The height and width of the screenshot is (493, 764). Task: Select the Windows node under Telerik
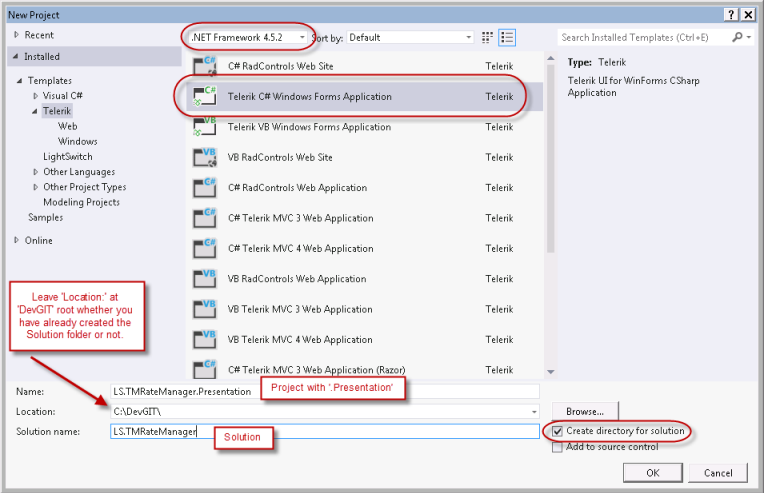pos(77,141)
